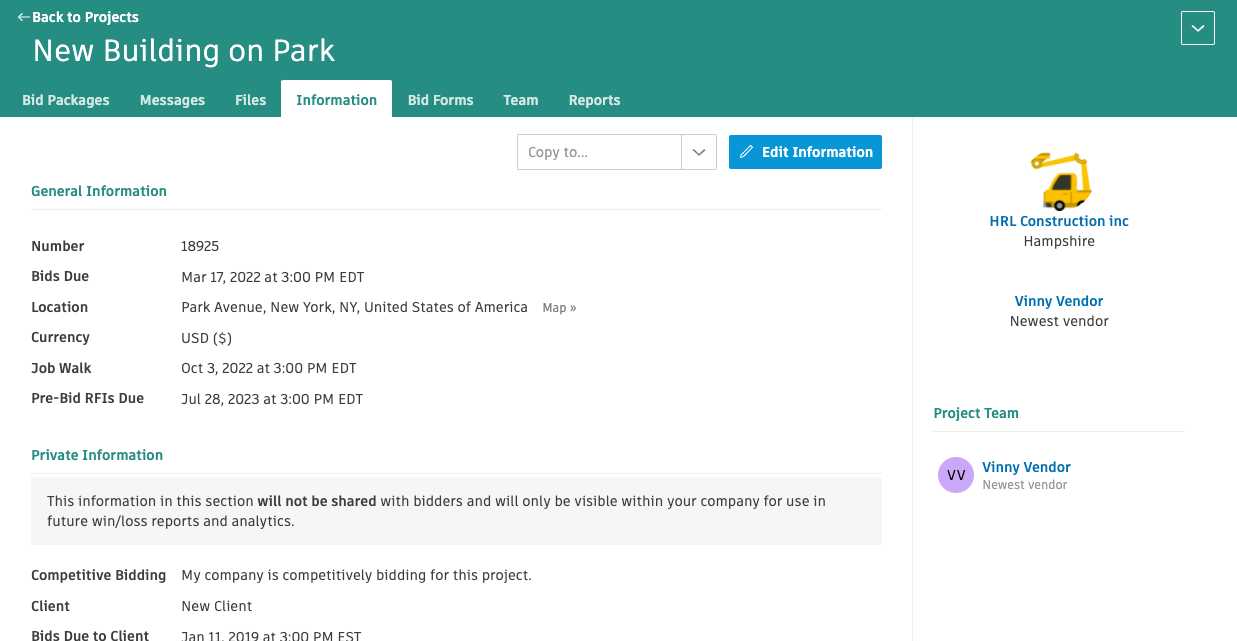This screenshot has height=641, width=1237.
Task: Click into the Copy to... field
Action: (599, 152)
